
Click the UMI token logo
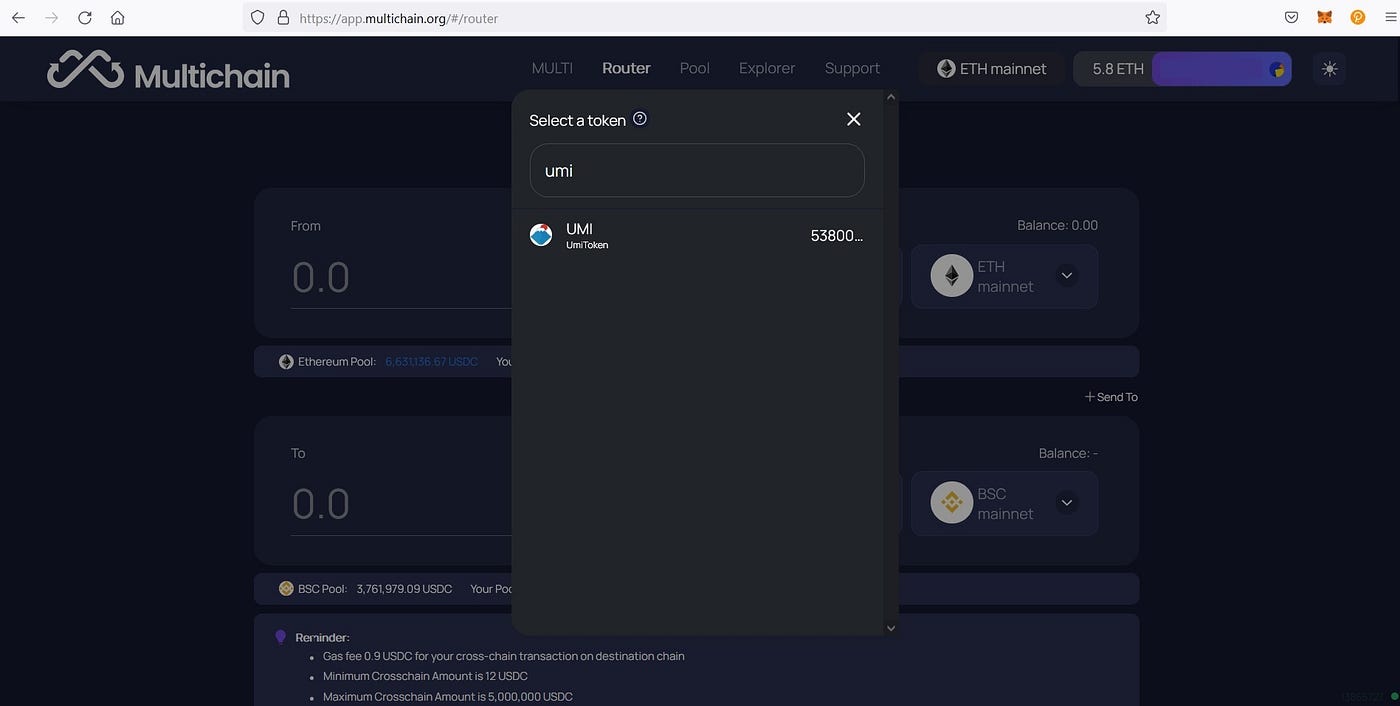point(541,236)
